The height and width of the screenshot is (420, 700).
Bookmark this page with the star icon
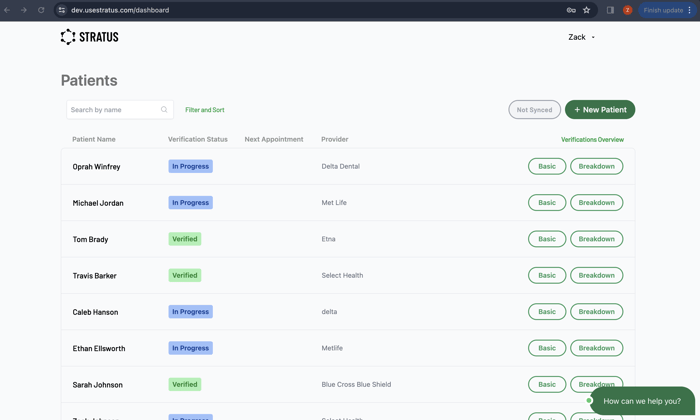[x=587, y=10]
